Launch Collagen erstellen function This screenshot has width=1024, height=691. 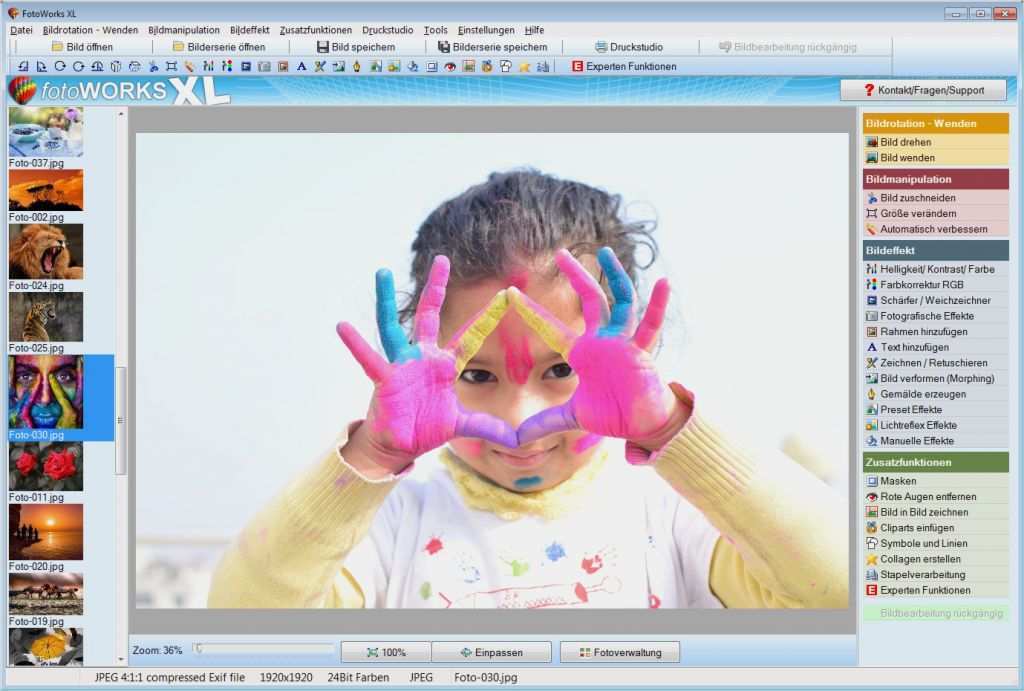[x=919, y=559]
